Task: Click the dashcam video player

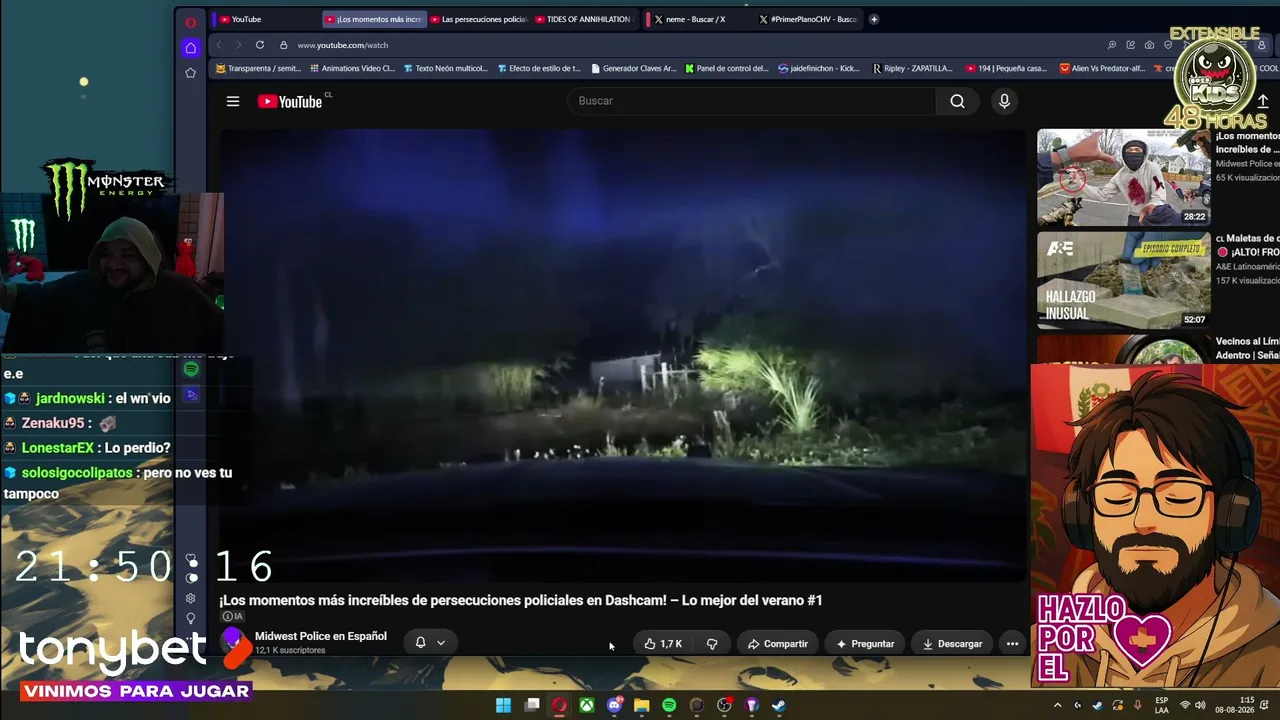Action: pos(622,355)
